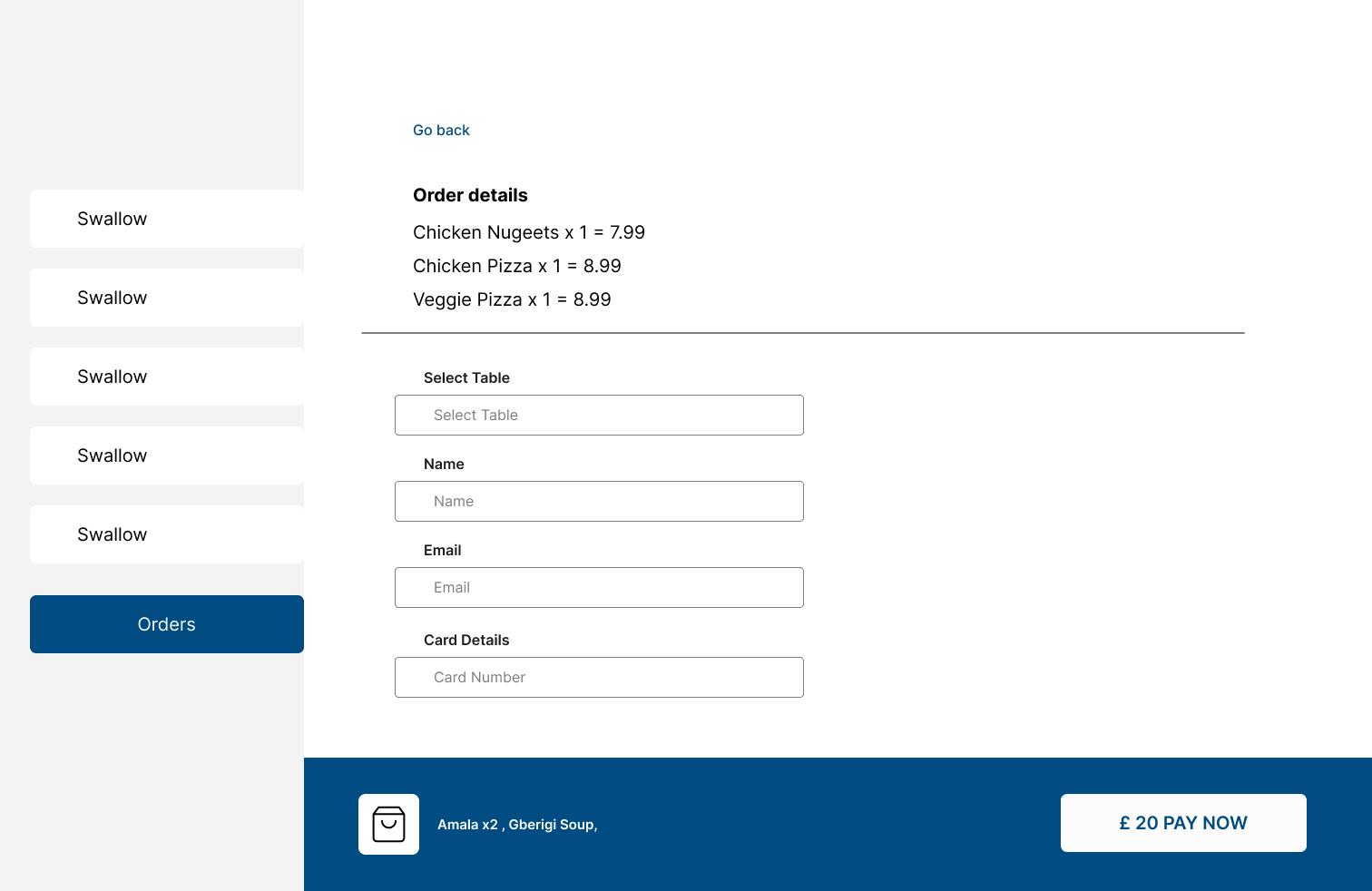
Task: Click the Go back link
Action: pos(441,130)
